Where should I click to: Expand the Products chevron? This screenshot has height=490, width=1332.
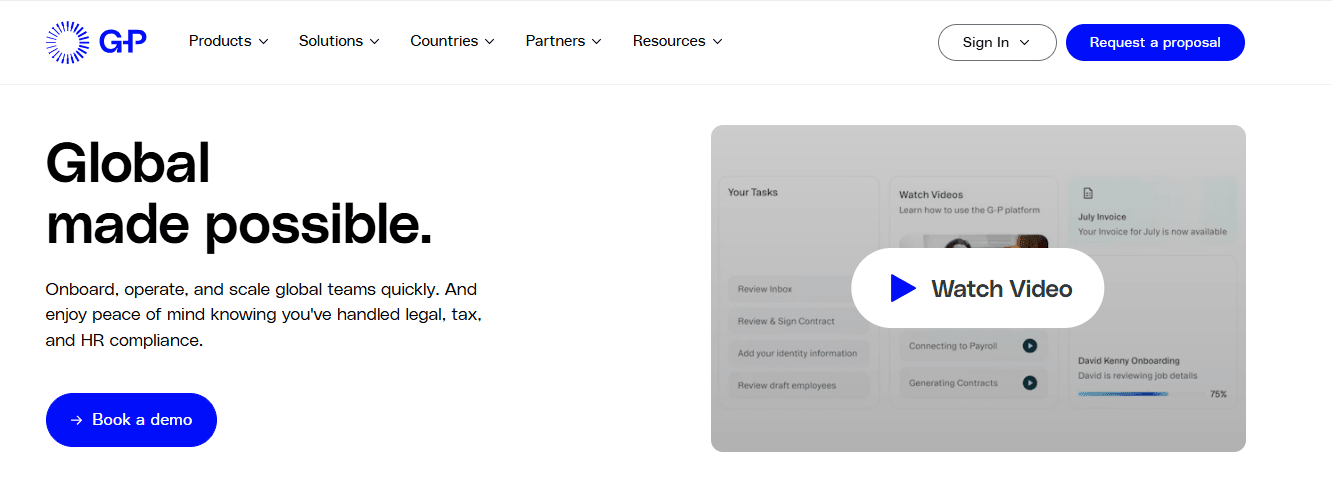263,42
